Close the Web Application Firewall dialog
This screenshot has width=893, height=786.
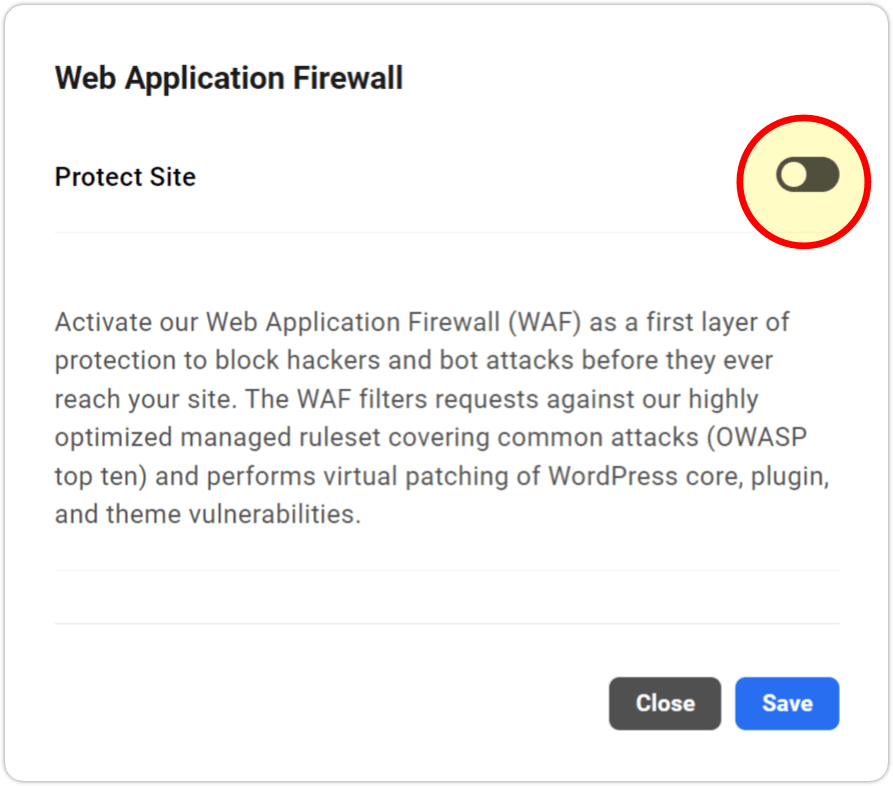point(664,703)
